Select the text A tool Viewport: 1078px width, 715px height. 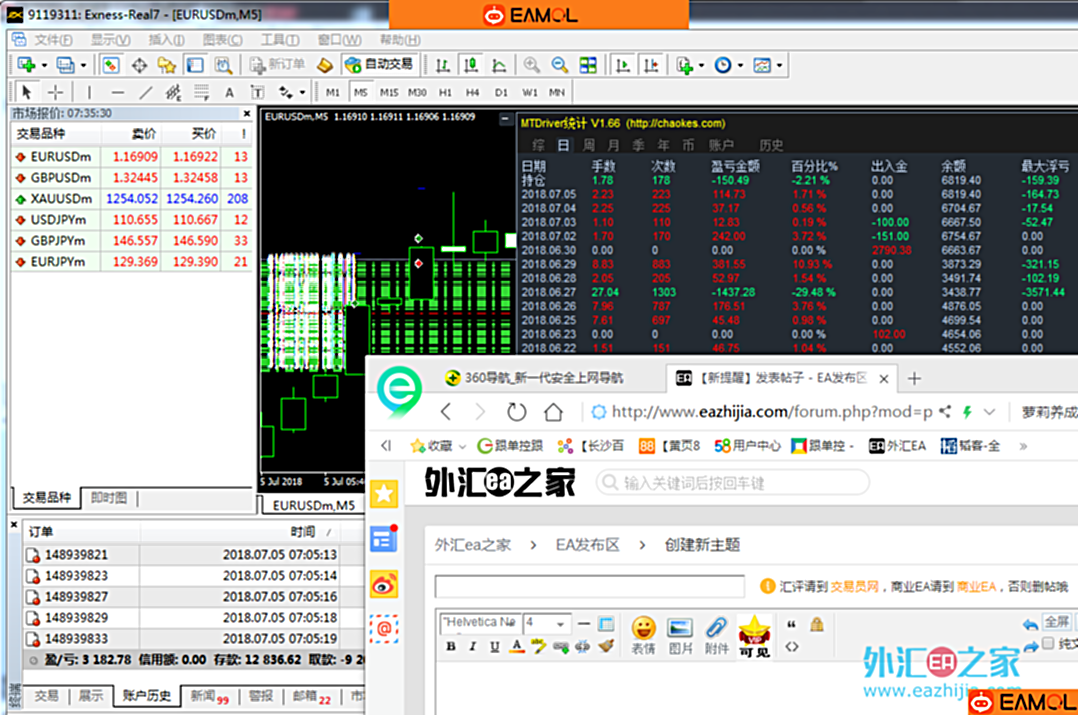tap(229, 91)
